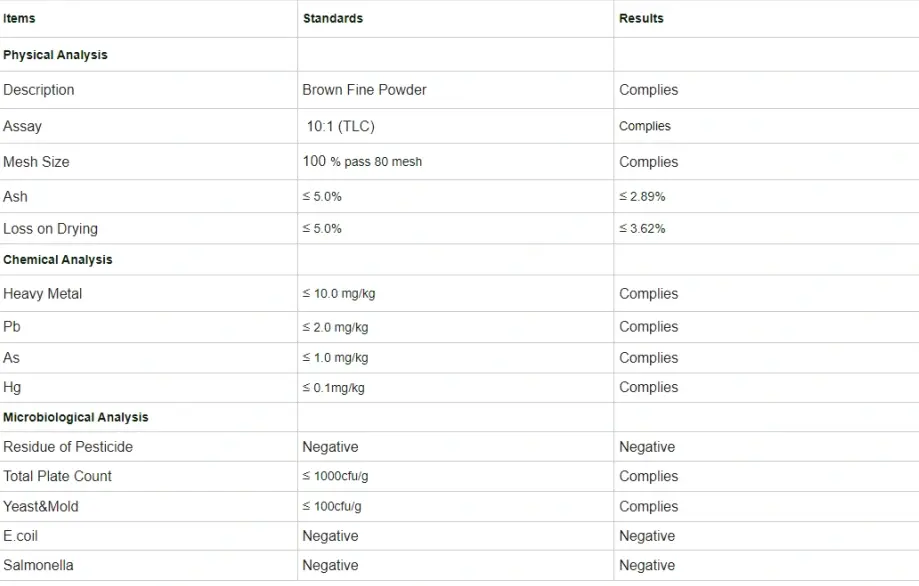Click the Standards column header
The height and width of the screenshot is (586, 919).
(x=333, y=18)
